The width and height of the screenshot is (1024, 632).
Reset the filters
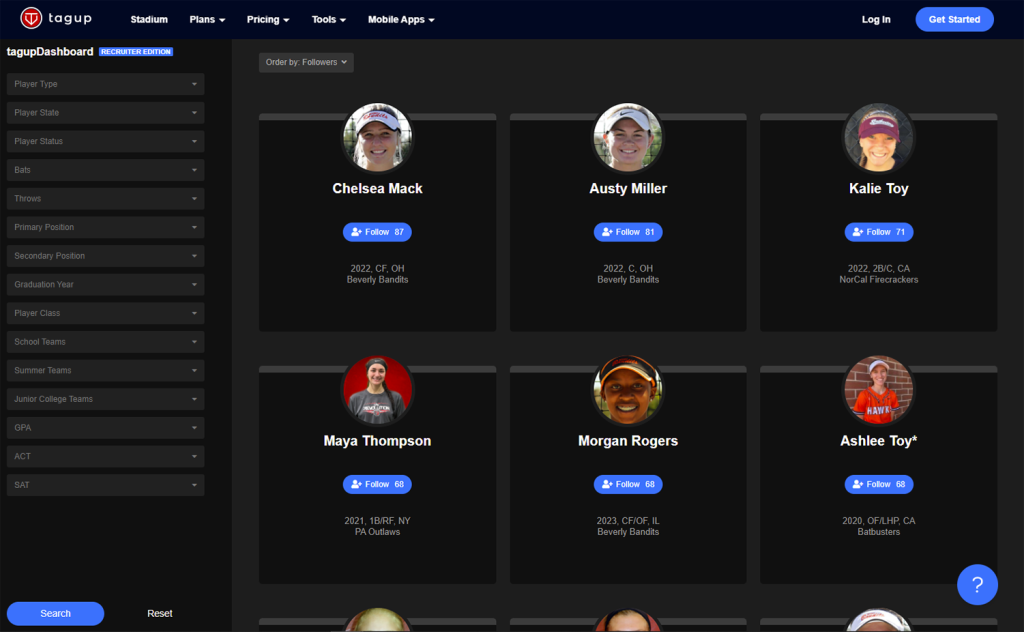pos(160,613)
